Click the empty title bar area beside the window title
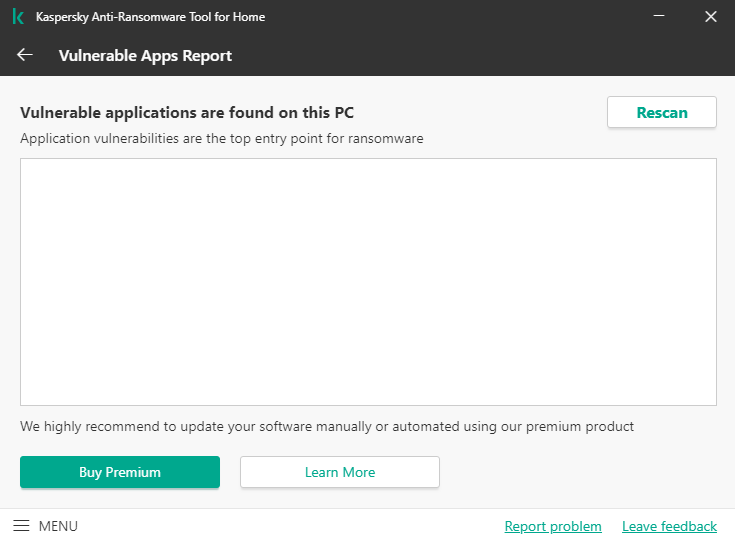Viewport: 735px width, 540px height. pyautogui.click(x=450, y=17)
